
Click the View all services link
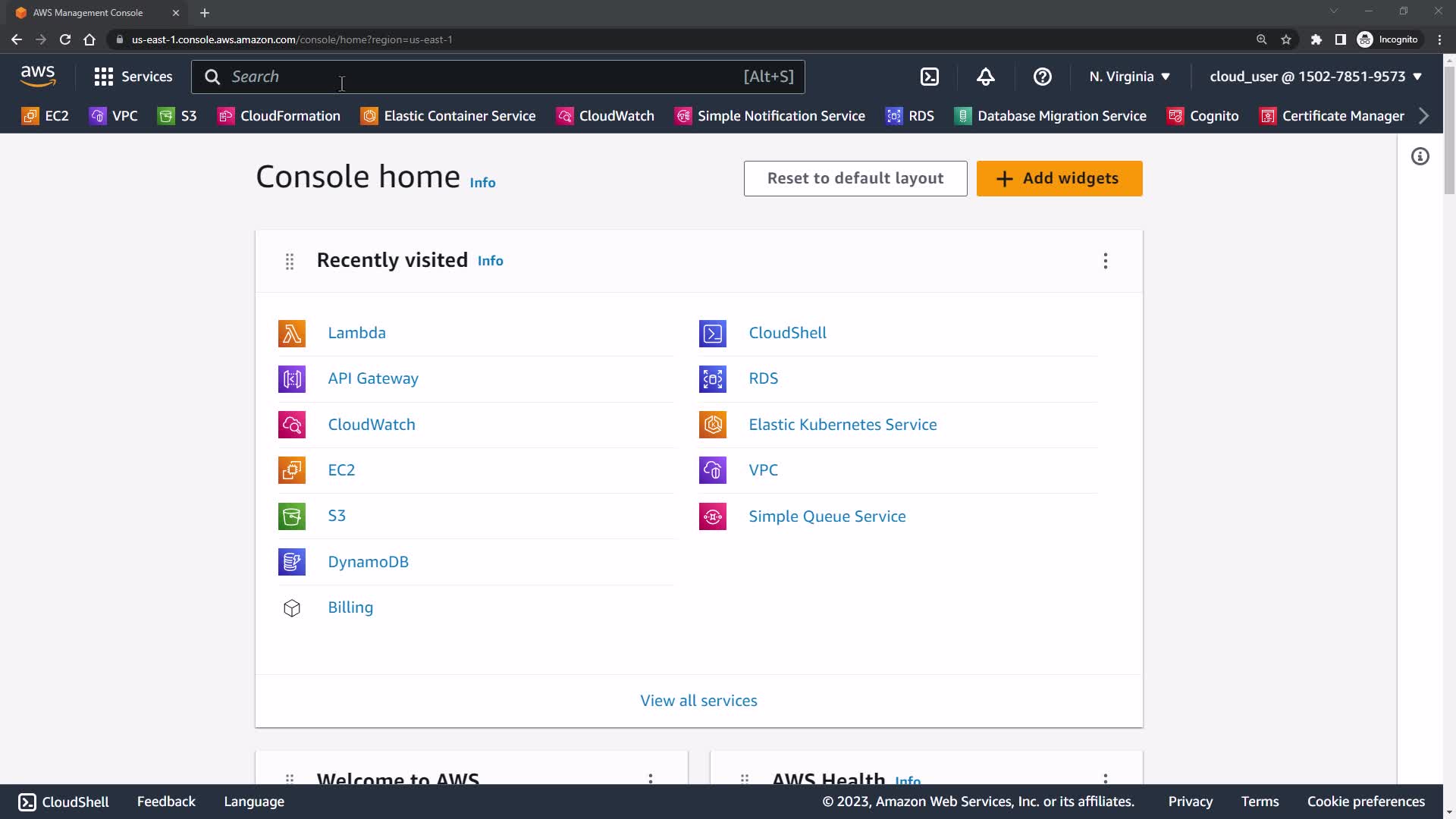coord(698,701)
